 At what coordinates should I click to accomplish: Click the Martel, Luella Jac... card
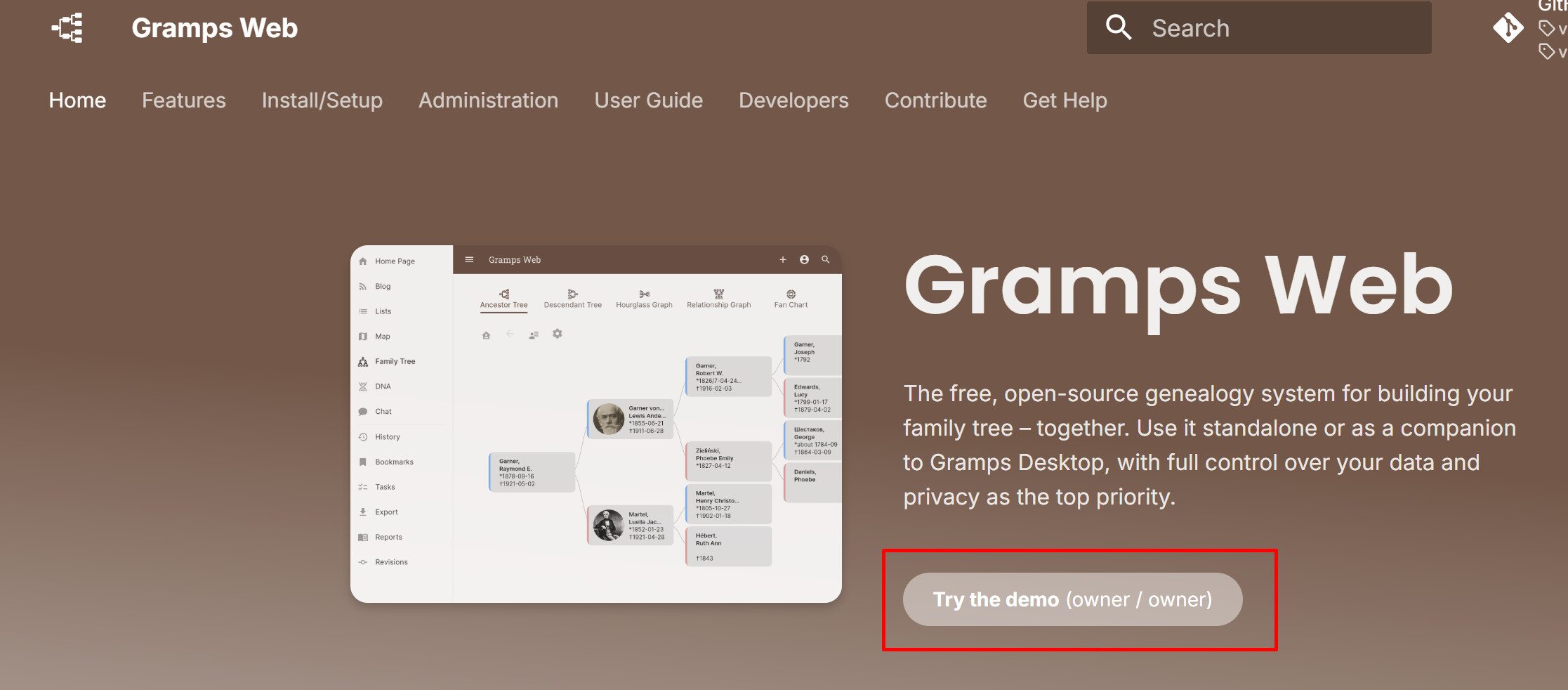631,525
